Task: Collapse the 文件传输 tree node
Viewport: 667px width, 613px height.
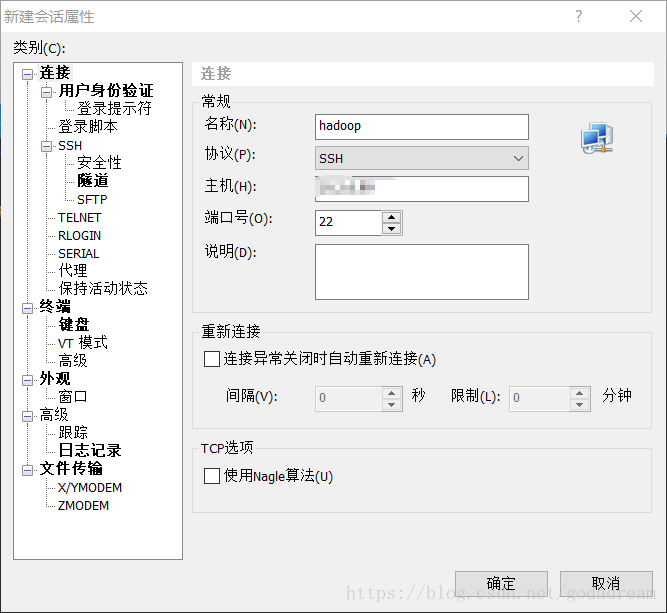Action: click(28, 470)
